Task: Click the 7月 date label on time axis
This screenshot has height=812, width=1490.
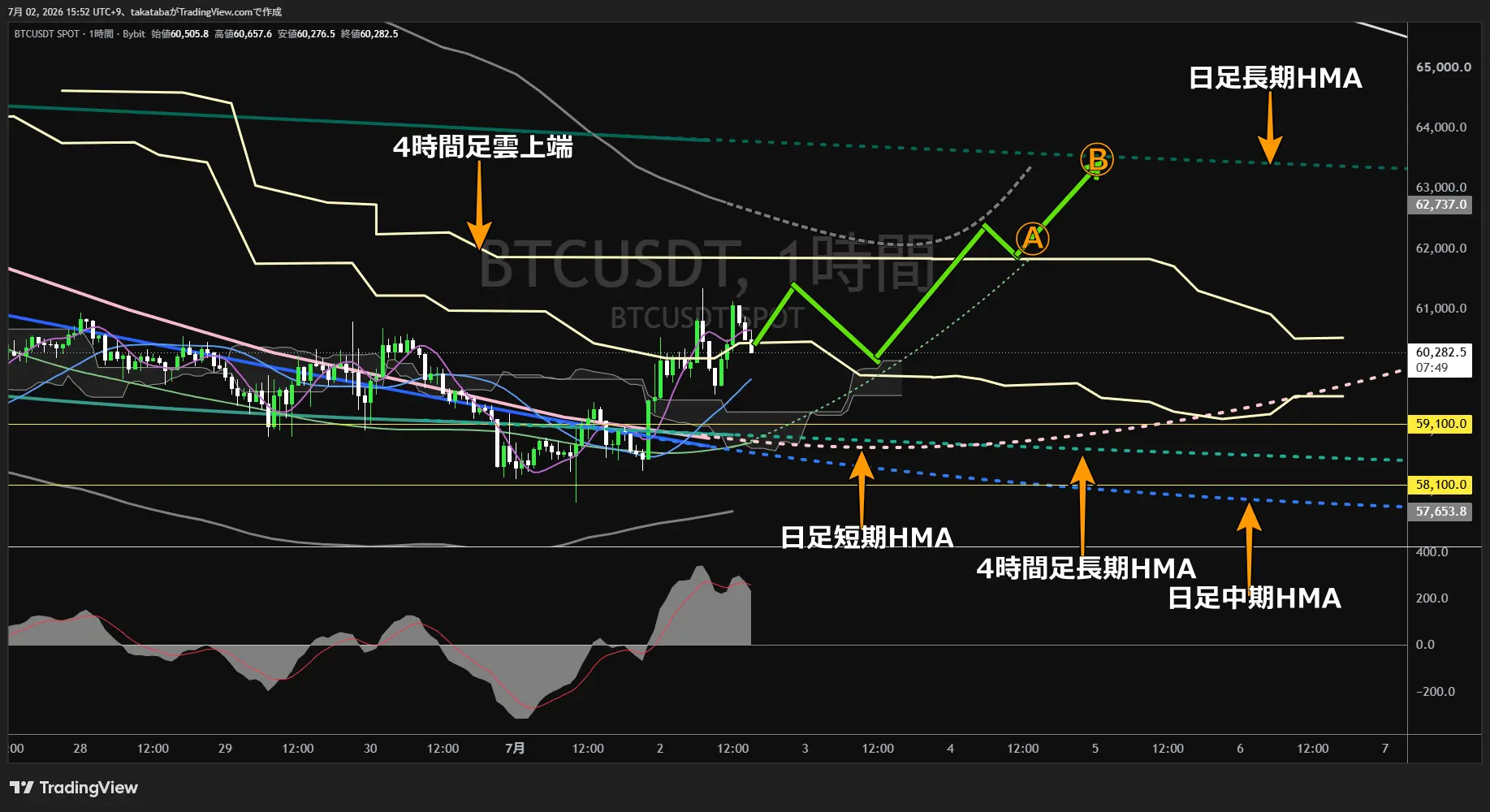Action: pyautogui.click(x=515, y=749)
